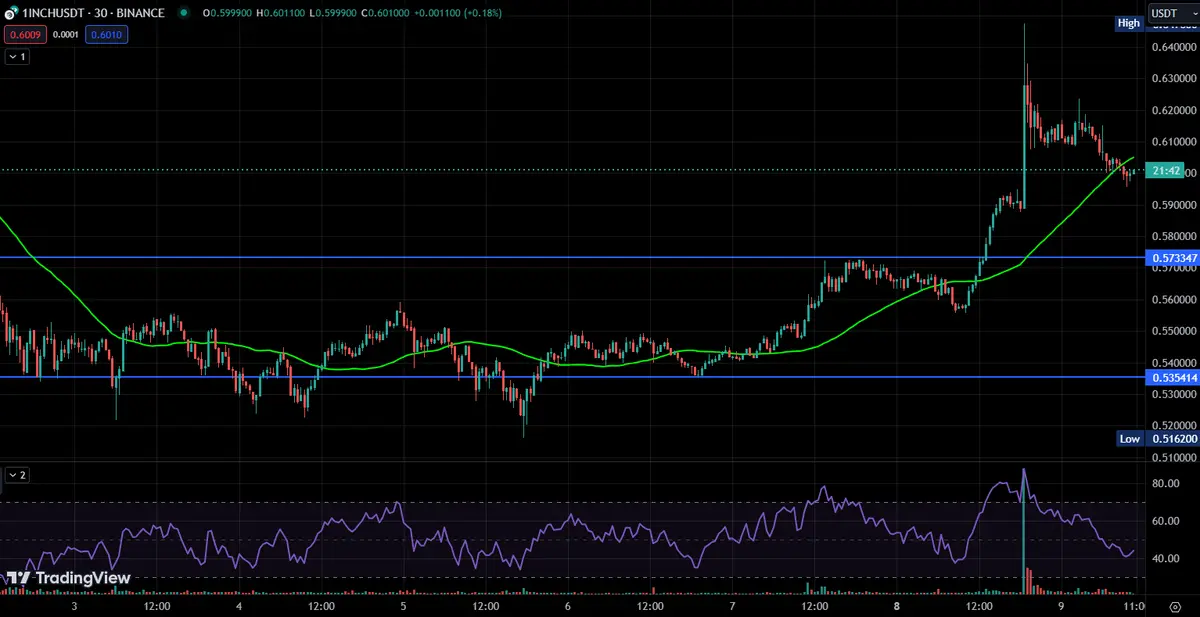Click the 21:42 countdown price label
Viewport: 1200px width, 617px height.
tap(1167, 171)
